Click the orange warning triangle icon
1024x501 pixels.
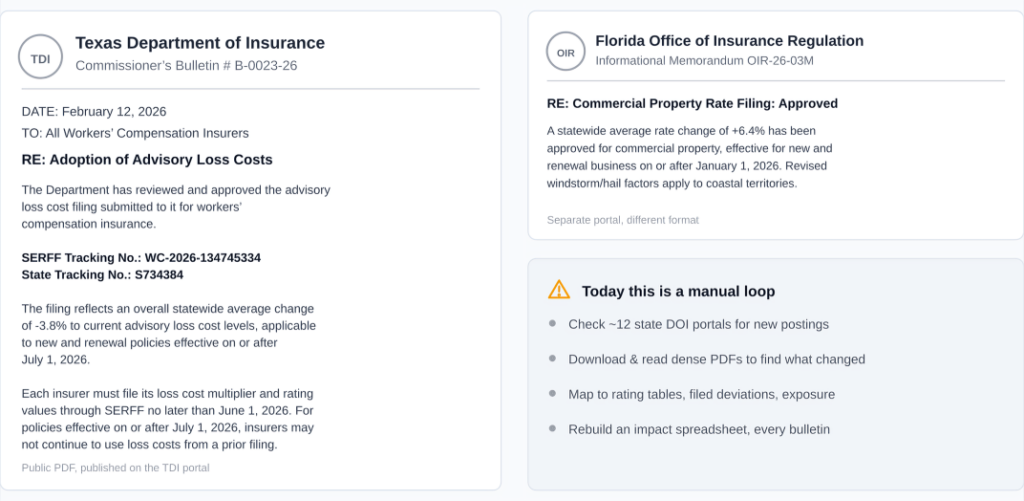(x=559, y=290)
